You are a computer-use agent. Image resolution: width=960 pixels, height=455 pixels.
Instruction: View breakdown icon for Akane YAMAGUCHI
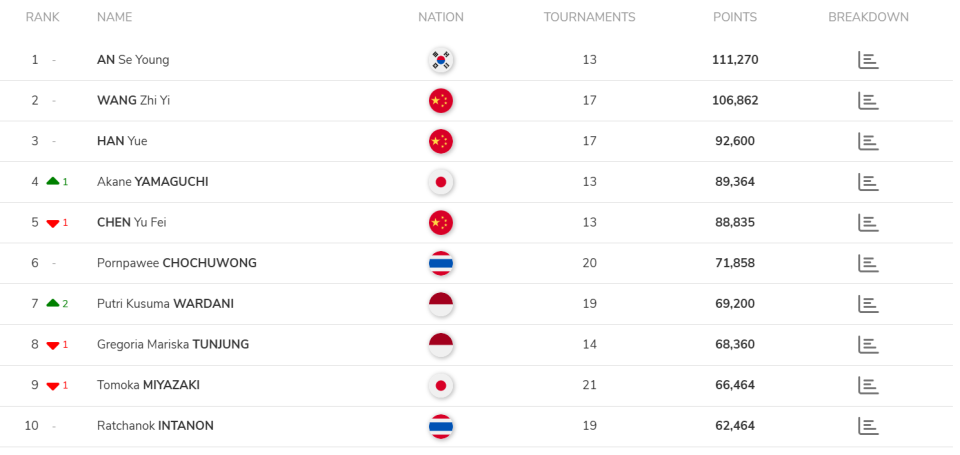(868, 182)
